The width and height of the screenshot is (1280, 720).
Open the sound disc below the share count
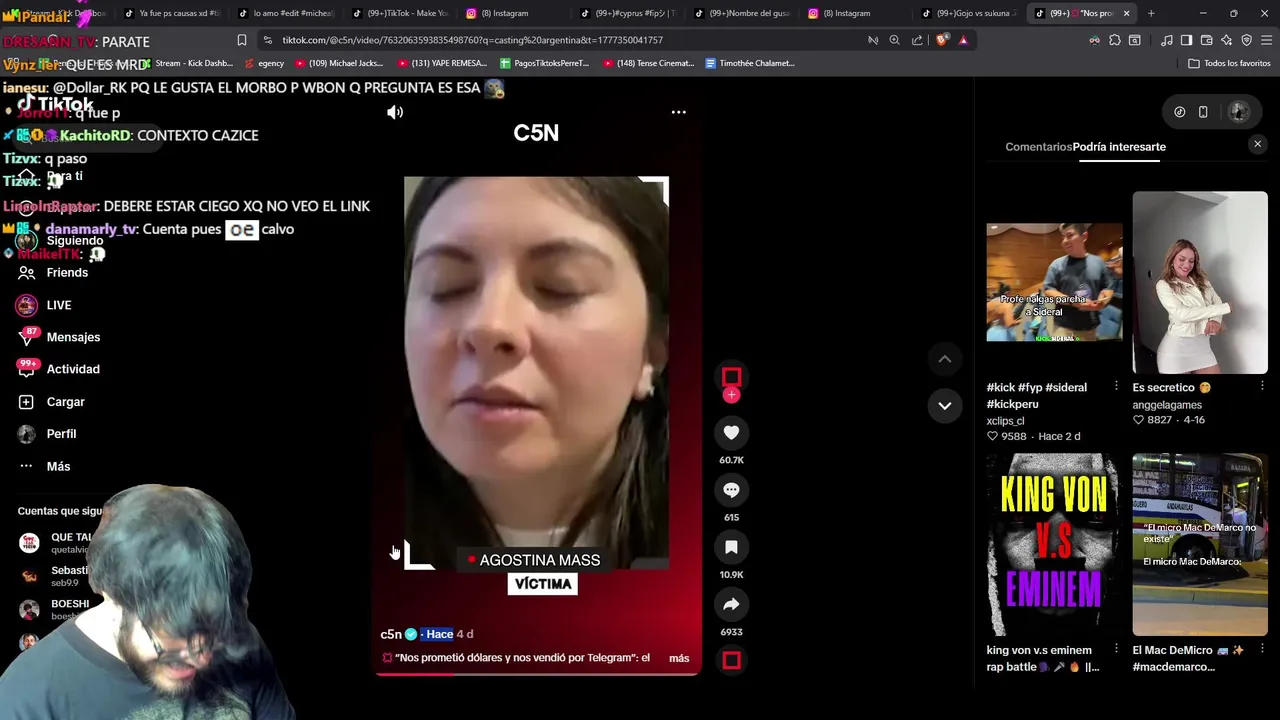tap(731, 660)
